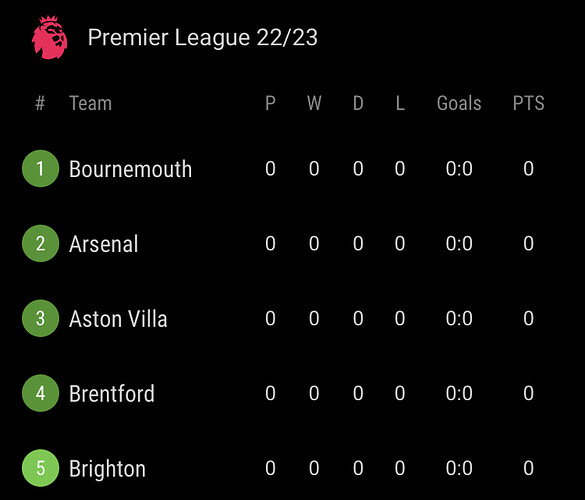Viewport: 585px width, 500px height.
Task: Open the Arsenal team entry
Action: point(104,244)
